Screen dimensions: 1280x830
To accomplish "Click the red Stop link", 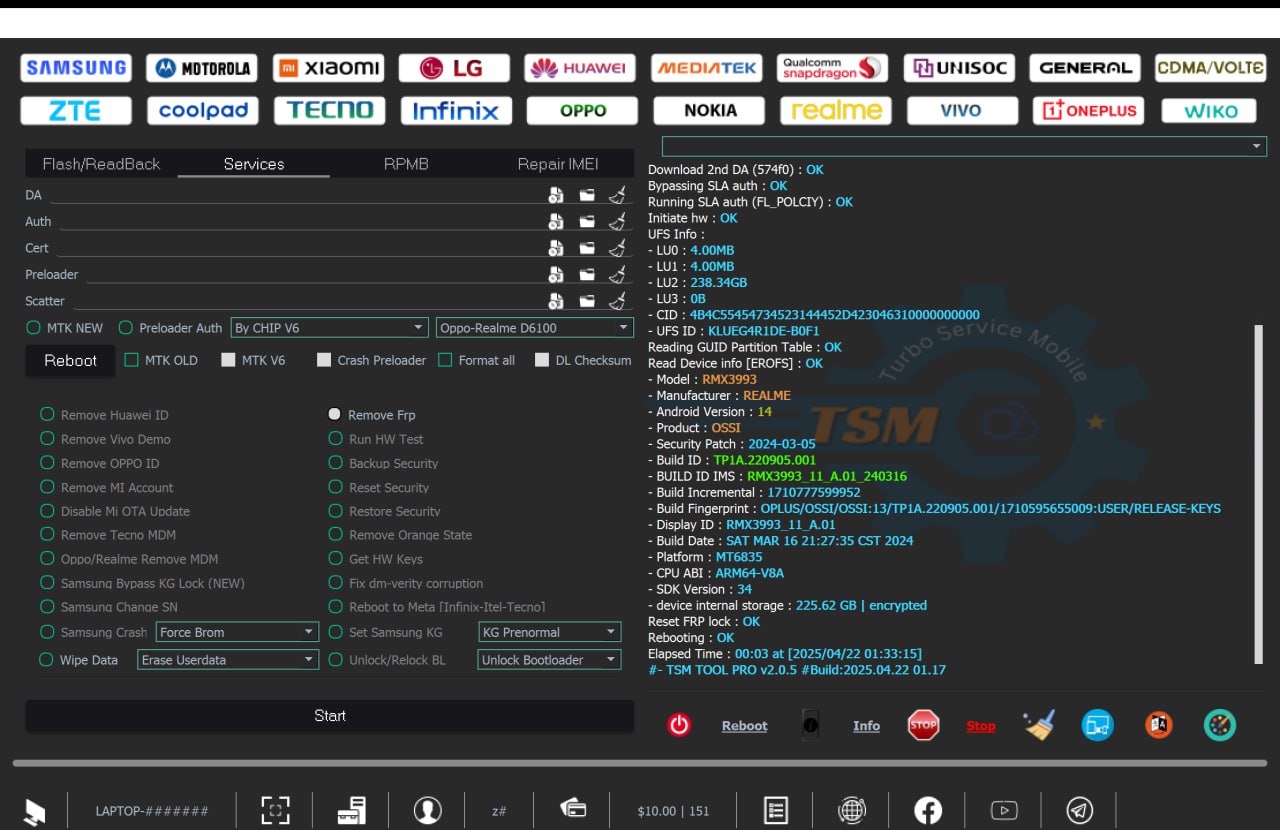I will pos(981,726).
